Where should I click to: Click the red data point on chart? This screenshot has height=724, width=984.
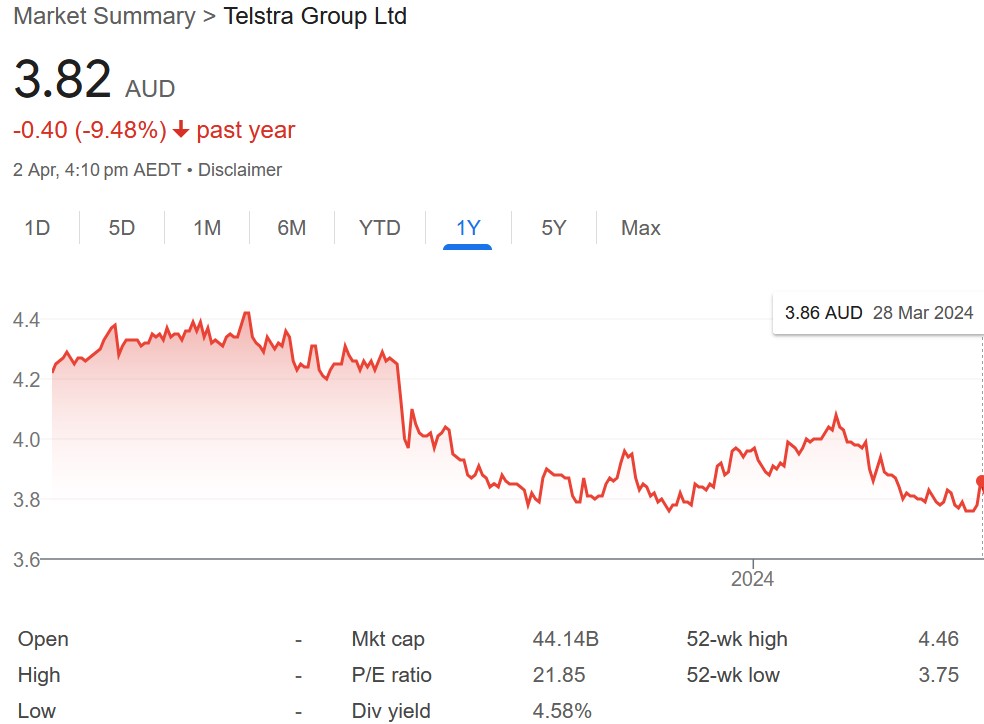tap(979, 481)
